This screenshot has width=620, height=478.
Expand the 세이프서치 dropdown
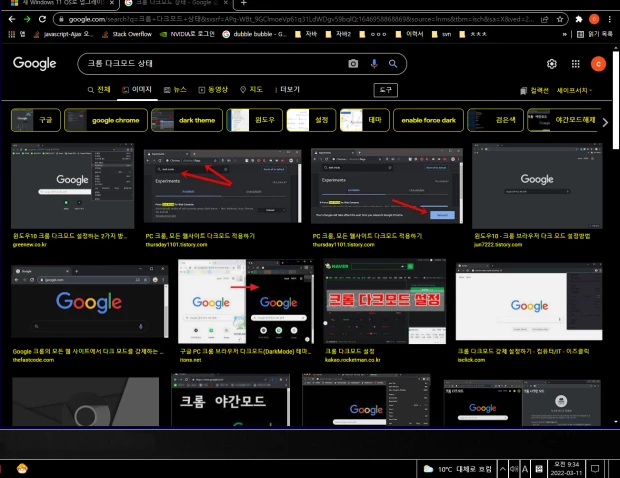tap(575, 91)
